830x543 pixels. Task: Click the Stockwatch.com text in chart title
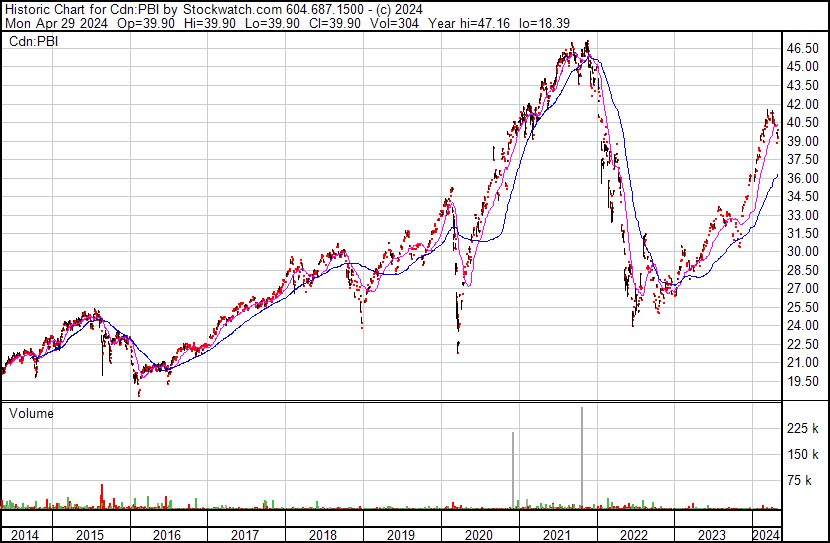click(232, 10)
